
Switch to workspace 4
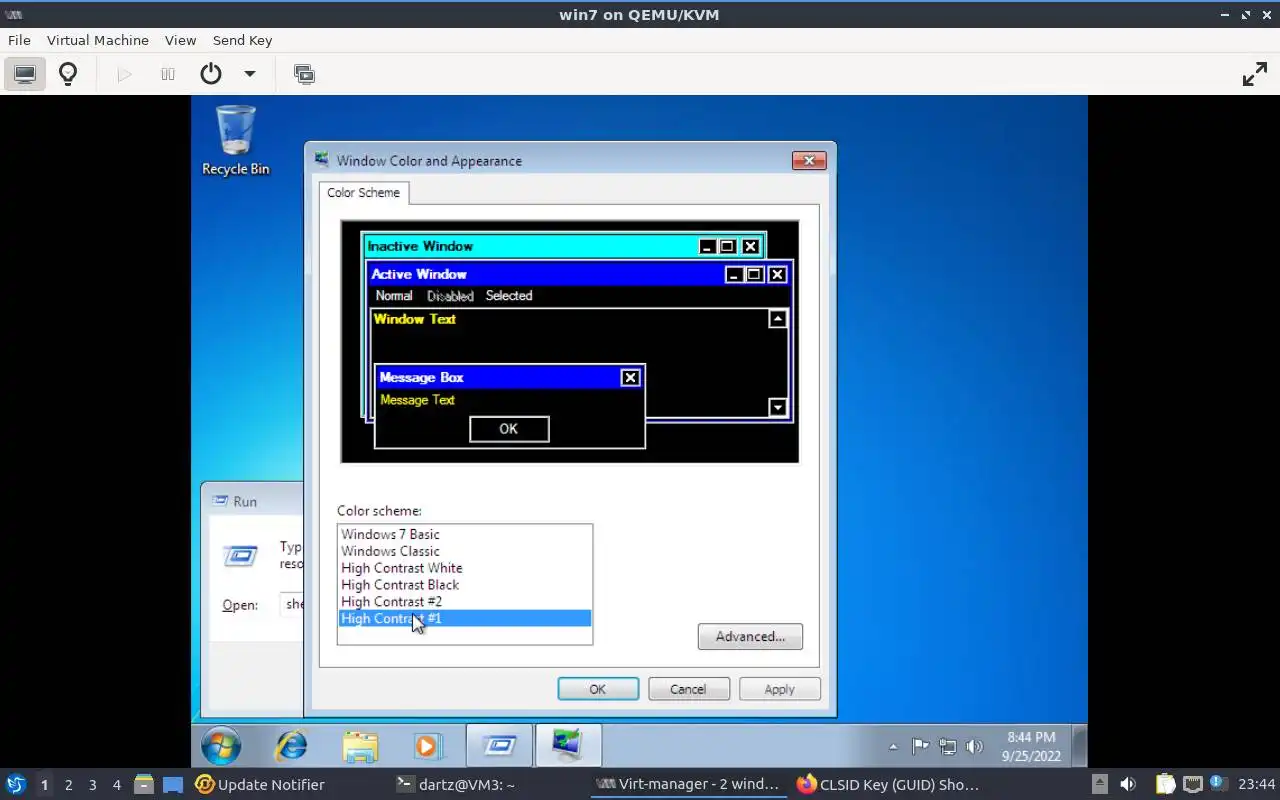point(116,785)
